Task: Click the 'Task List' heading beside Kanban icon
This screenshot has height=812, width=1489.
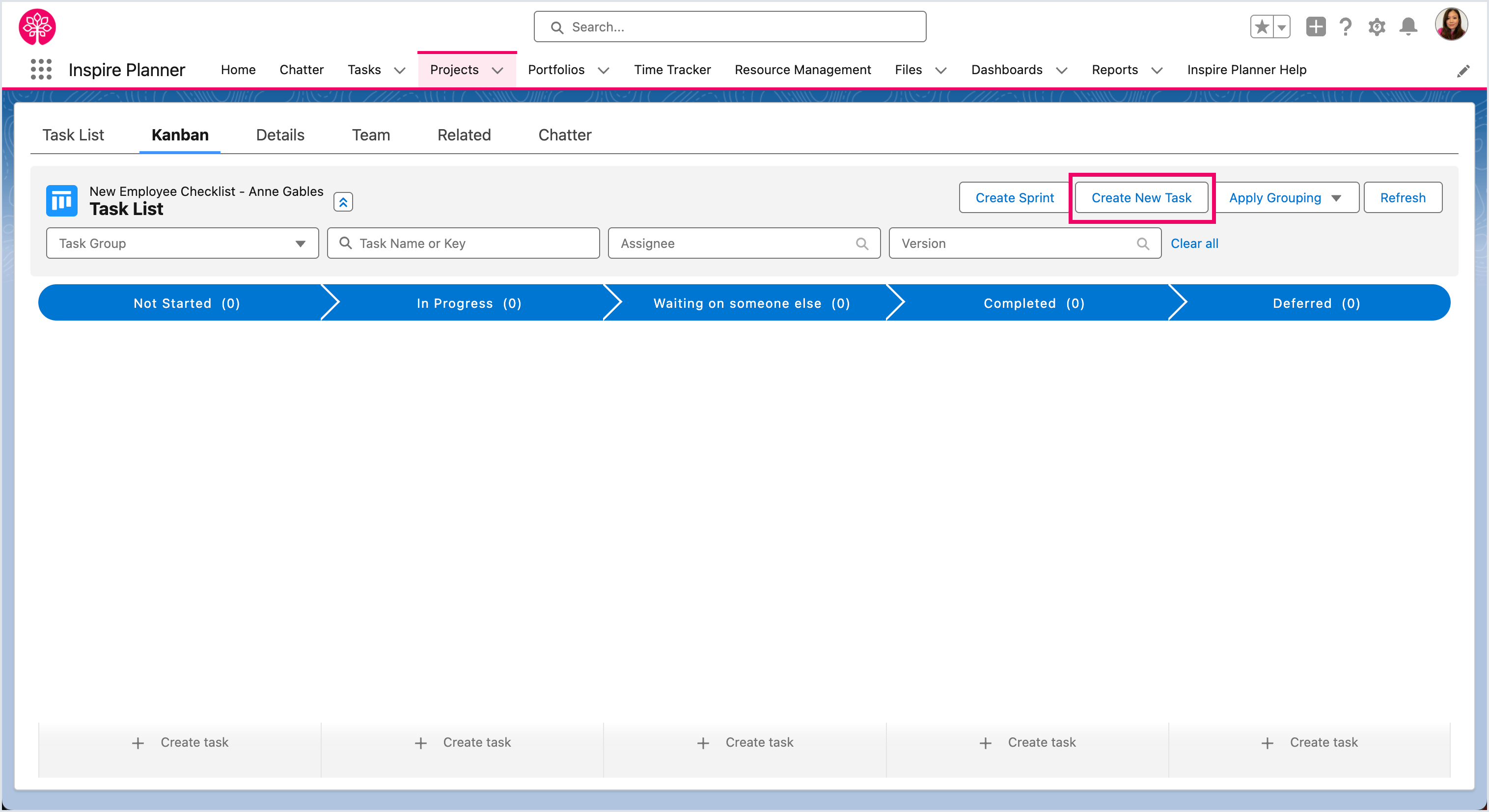Action: (126, 209)
